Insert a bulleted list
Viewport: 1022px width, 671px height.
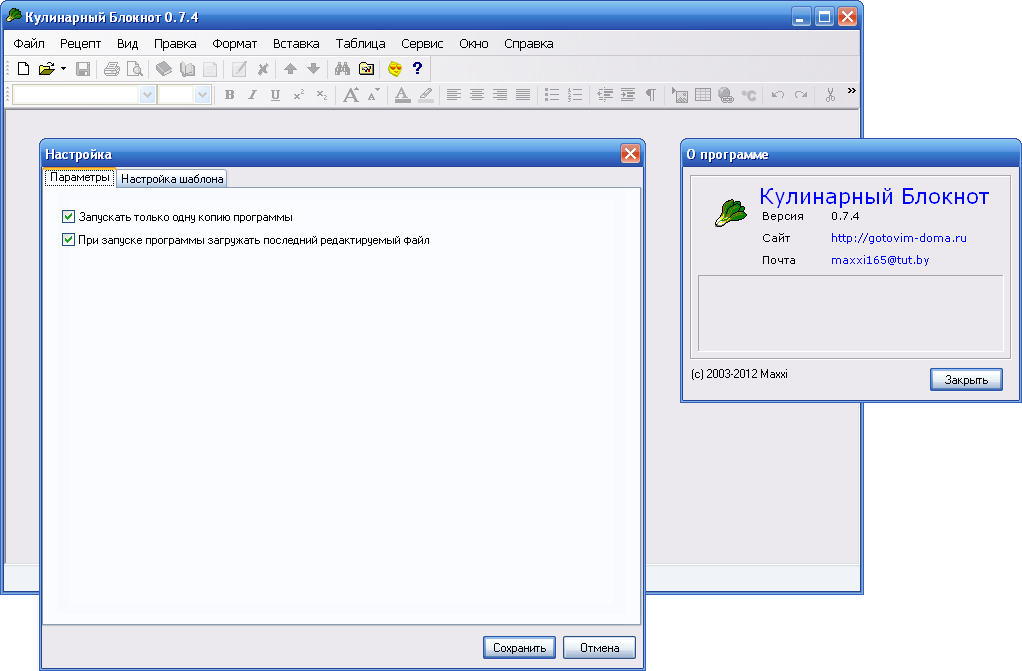point(552,95)
